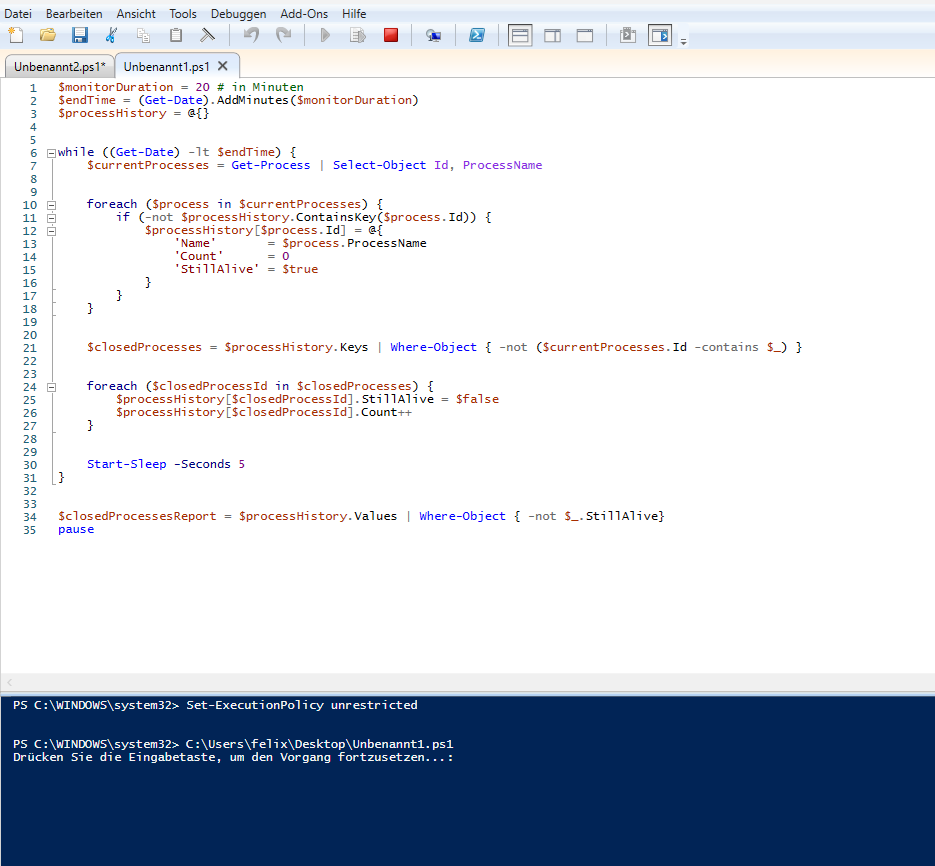Click $closedProcessesReport on line 34
Image resolution: width=935 pixels, height=866 pixels.
tap(137, 516)
